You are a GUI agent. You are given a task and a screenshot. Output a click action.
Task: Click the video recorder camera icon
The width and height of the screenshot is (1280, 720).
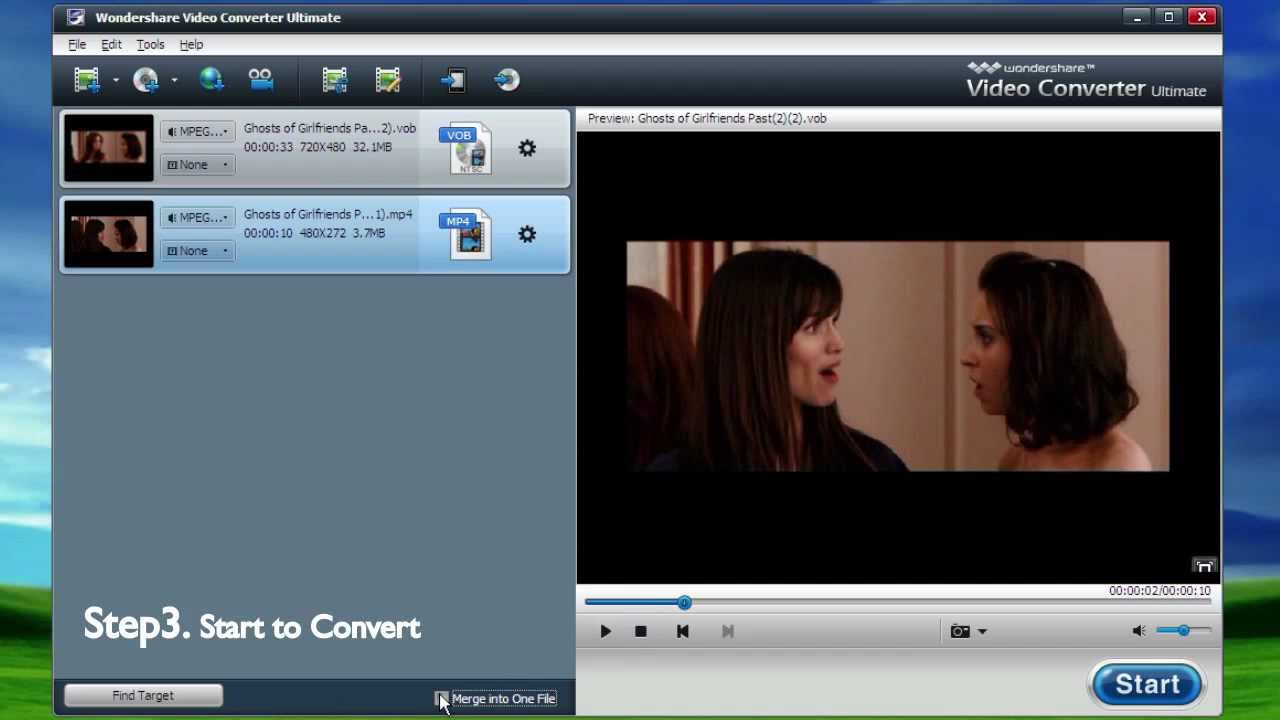coord(261,79)
